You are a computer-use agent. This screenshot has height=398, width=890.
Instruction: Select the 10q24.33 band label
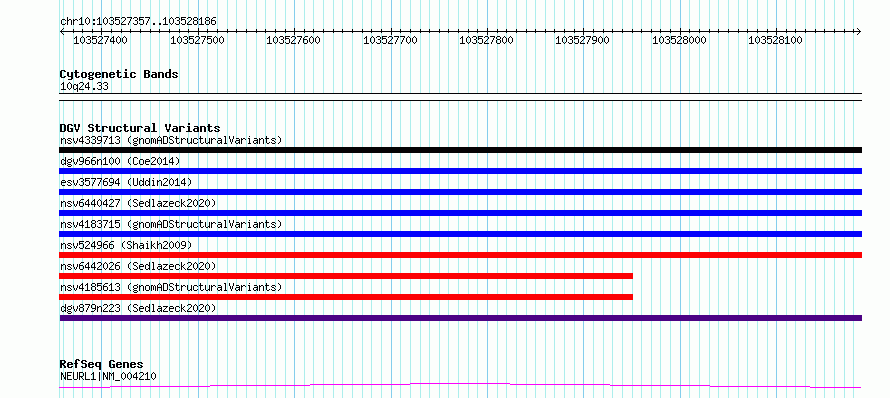[84, 86]
